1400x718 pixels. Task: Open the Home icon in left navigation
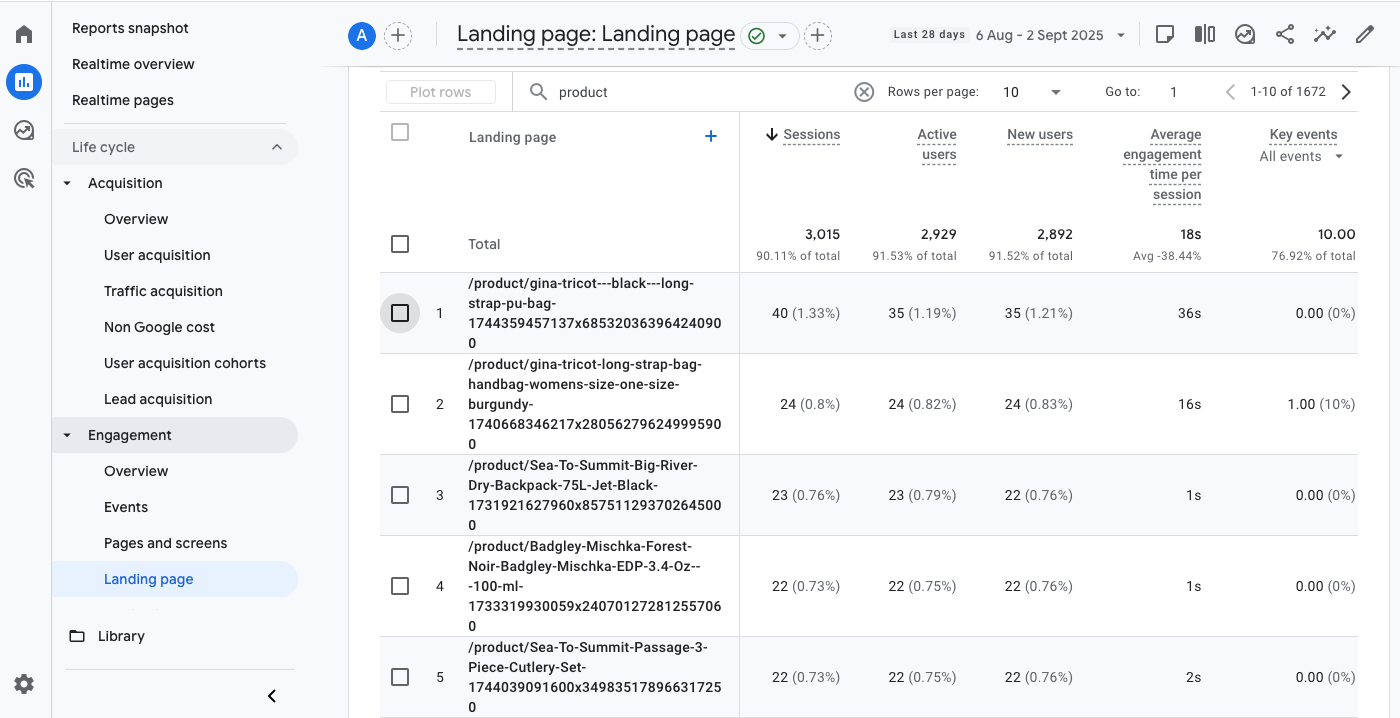23,33
